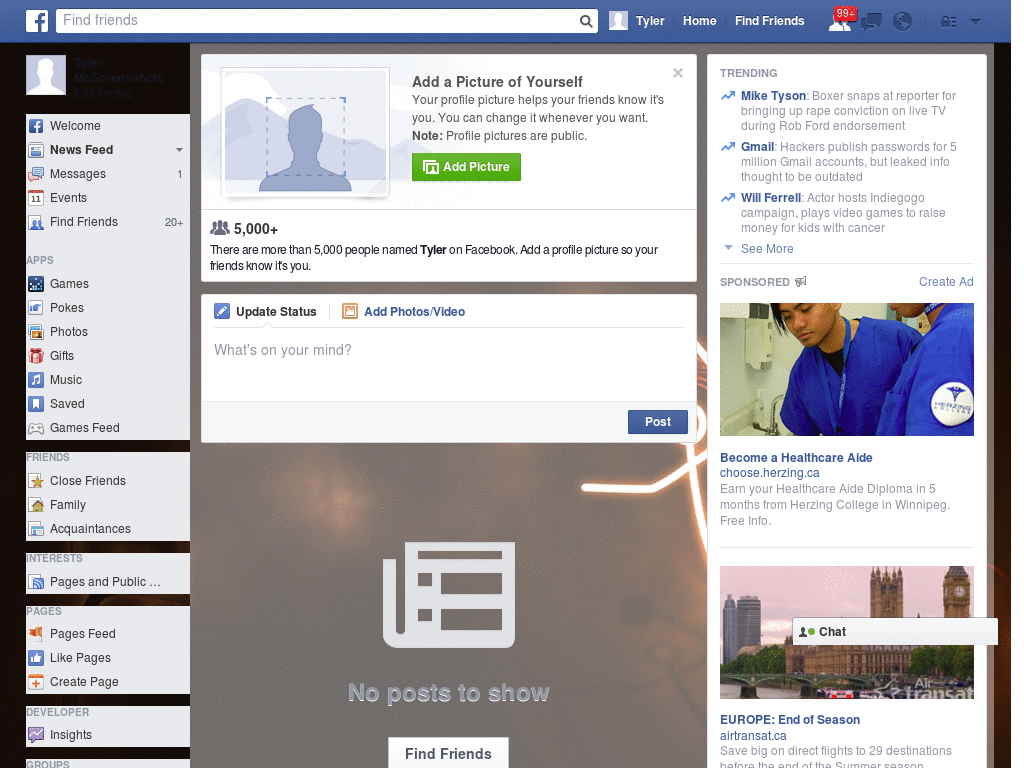The width and height of the screenshot is (1024, 768).
Task: Click the search magnifier icon
Action: point(586,21)
